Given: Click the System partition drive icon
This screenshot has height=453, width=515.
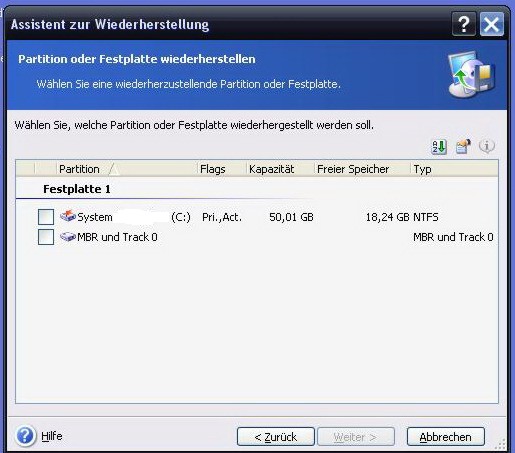Looking at the screenshot, I should tap(68, 216).
